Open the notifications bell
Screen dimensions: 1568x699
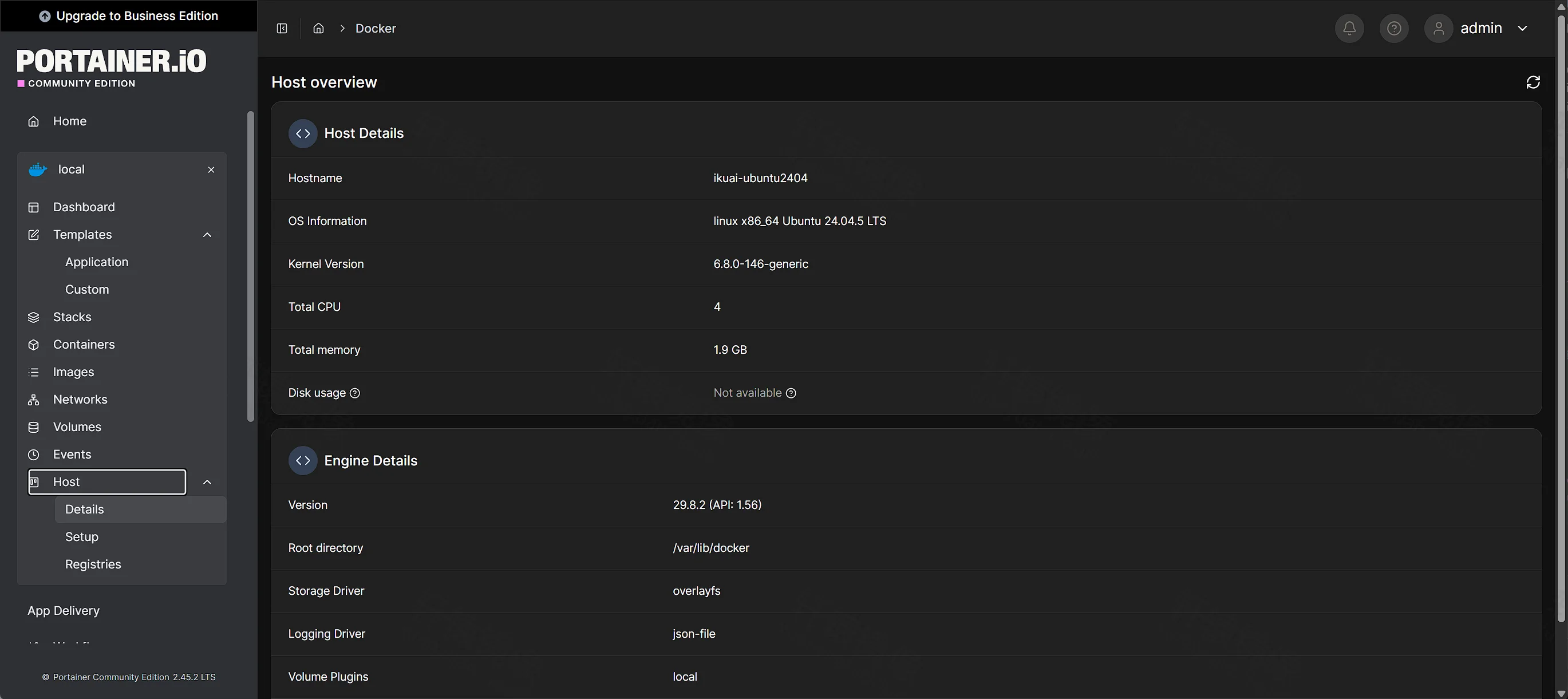tap(1349, 28)
